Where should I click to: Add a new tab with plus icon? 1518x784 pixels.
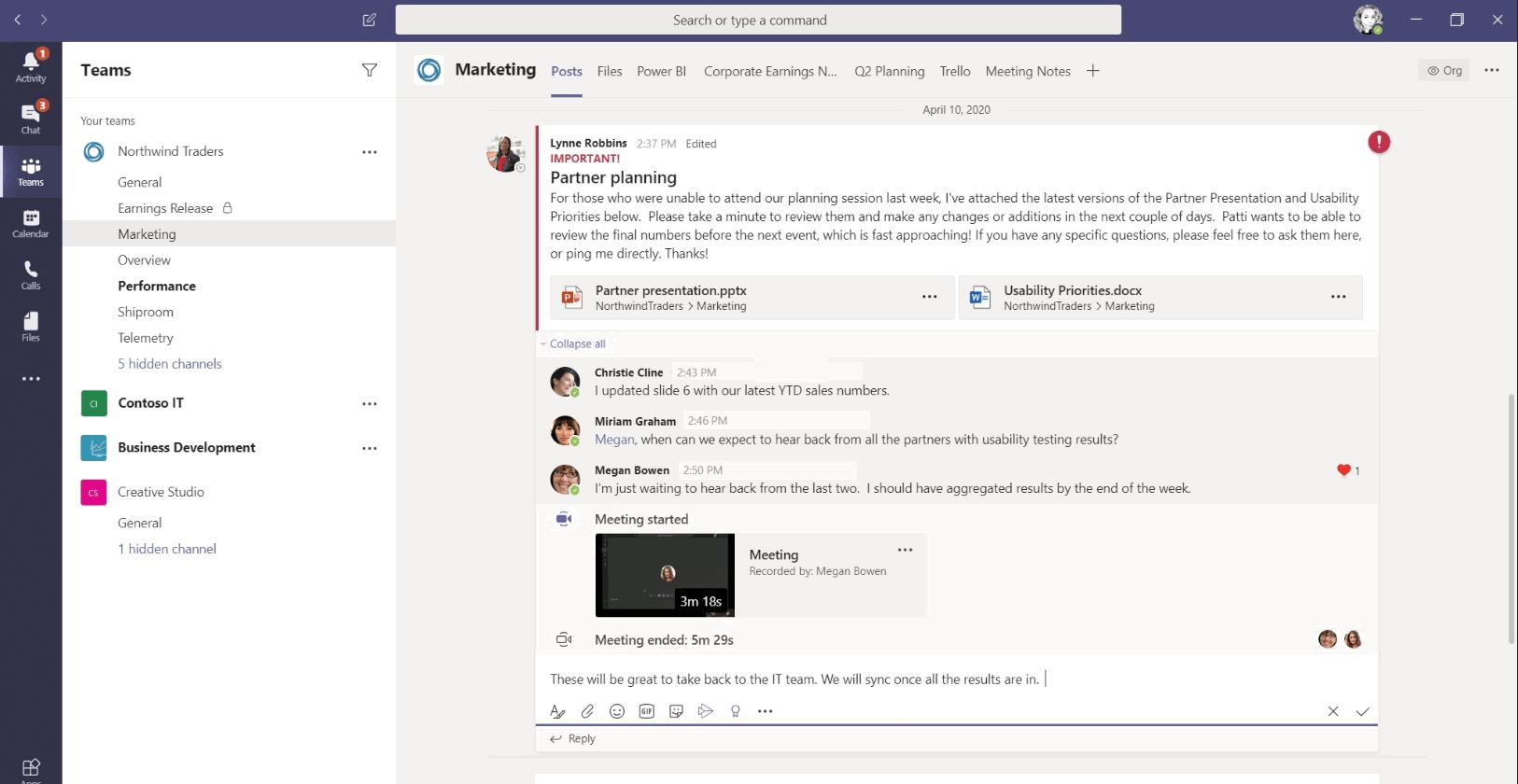pyautogui.click(x=1093, y=71)
